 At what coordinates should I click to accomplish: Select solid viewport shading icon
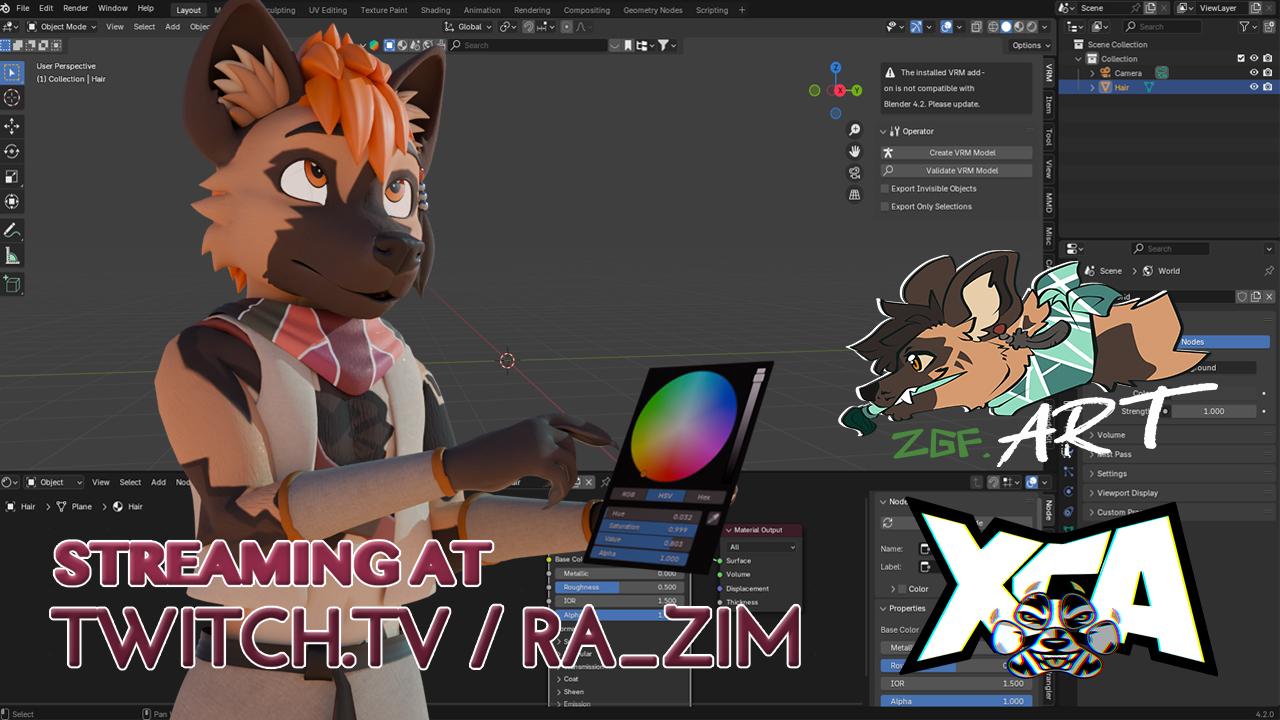pyautogui.click(x=1006, y=27)
